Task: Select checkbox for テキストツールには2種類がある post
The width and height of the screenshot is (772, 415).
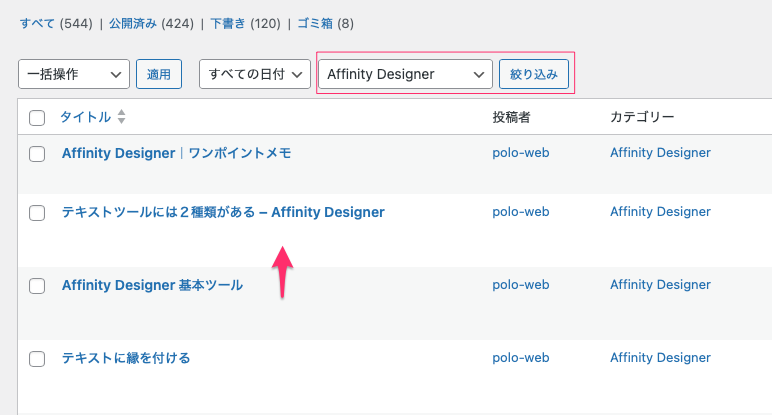Action: (37, 213)
